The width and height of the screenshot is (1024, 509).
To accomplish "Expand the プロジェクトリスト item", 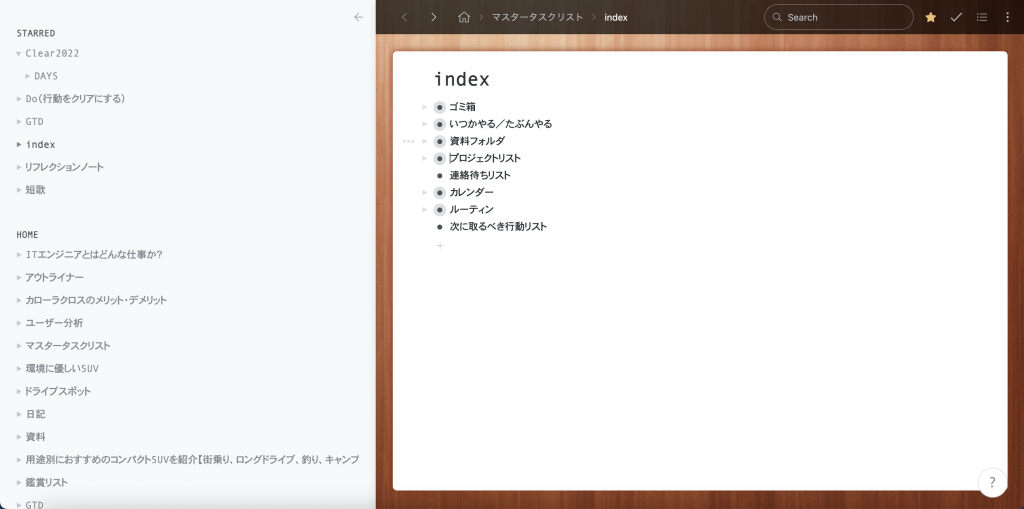I will tap(424, 158).
